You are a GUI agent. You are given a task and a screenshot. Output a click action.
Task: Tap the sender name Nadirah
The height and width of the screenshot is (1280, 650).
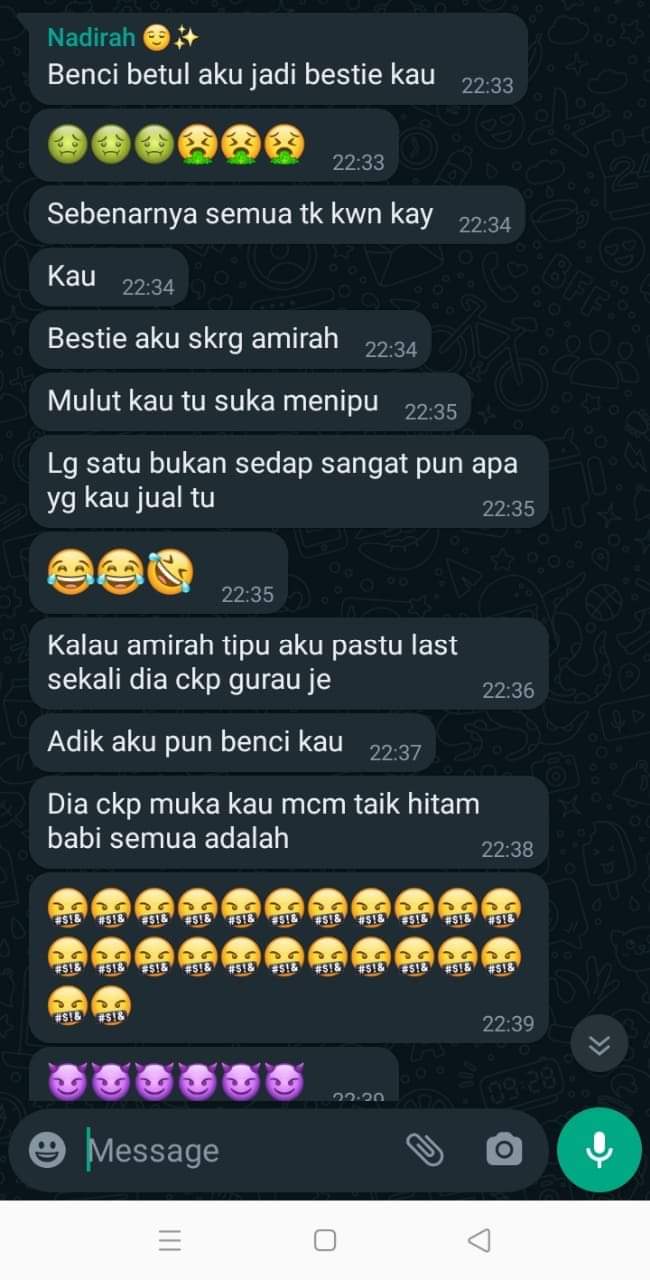[92, 38]
